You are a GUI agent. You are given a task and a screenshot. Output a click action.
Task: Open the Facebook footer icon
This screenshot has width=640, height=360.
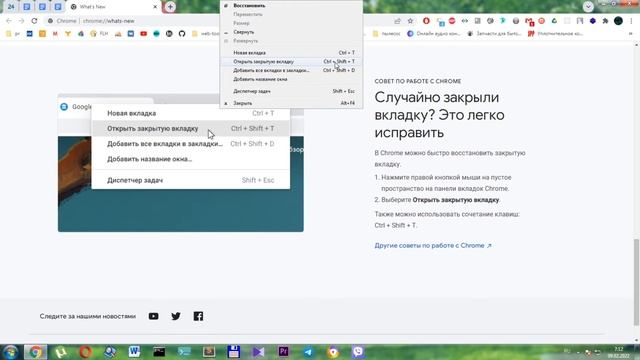point(198,316)
